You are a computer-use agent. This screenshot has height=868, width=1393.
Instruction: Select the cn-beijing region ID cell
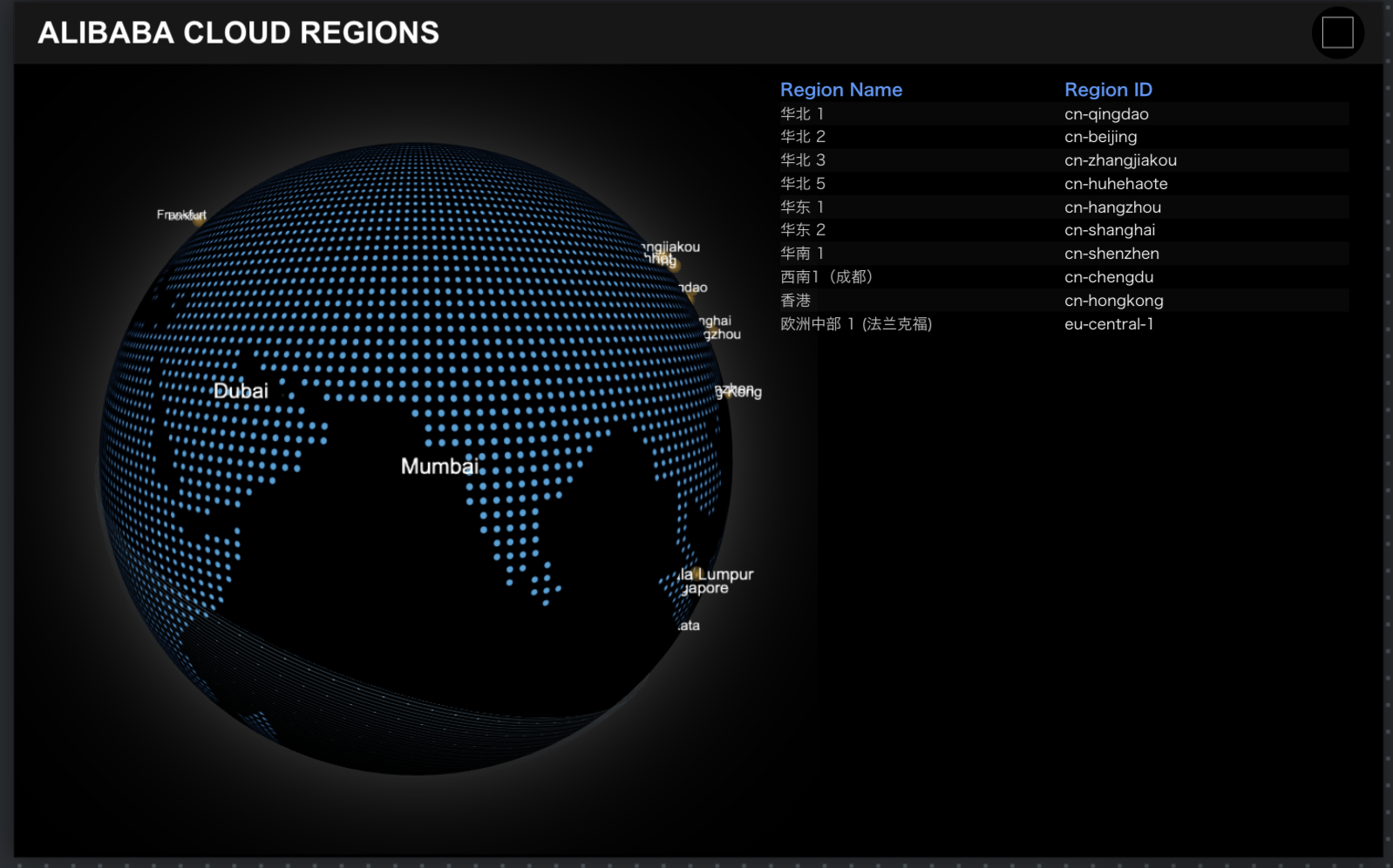tap(1100, 137)
